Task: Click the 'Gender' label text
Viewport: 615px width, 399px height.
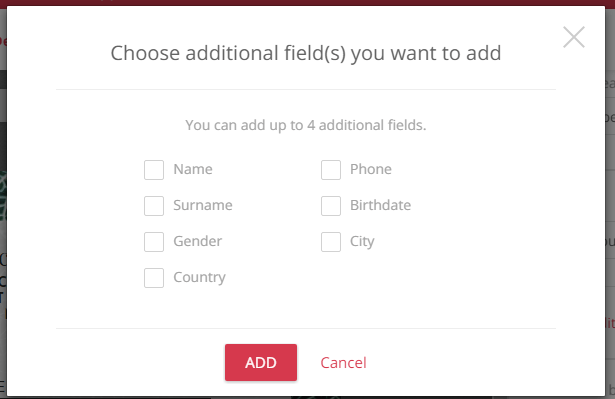Action: (198, 241)
